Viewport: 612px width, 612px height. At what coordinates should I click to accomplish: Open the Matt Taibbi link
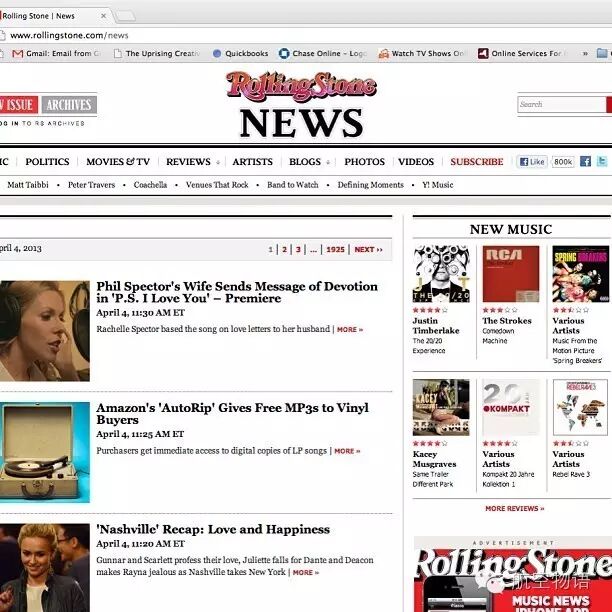click(x=28, y=185)
